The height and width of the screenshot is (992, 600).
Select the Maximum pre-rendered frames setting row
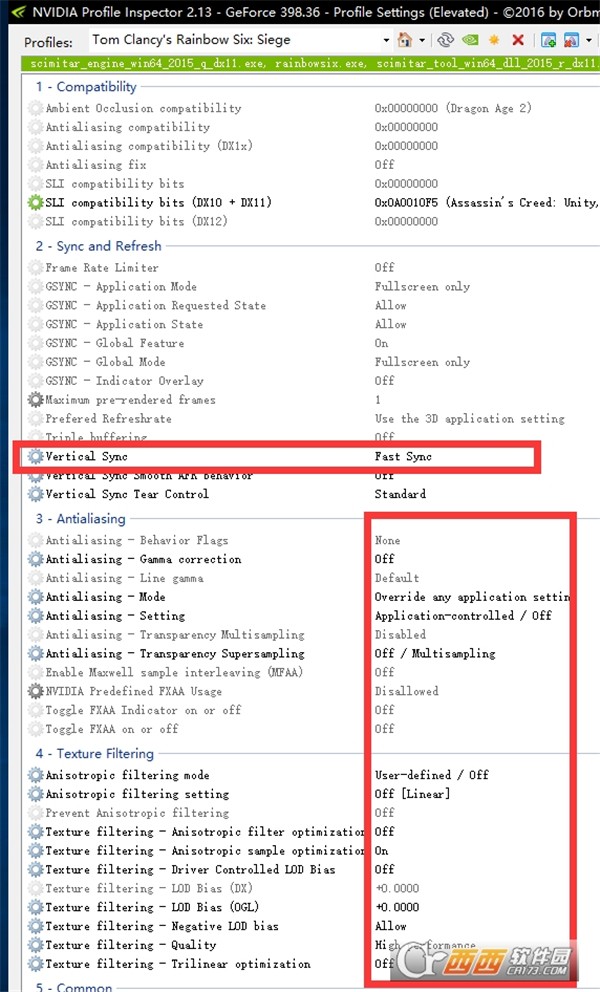[310, 400]
